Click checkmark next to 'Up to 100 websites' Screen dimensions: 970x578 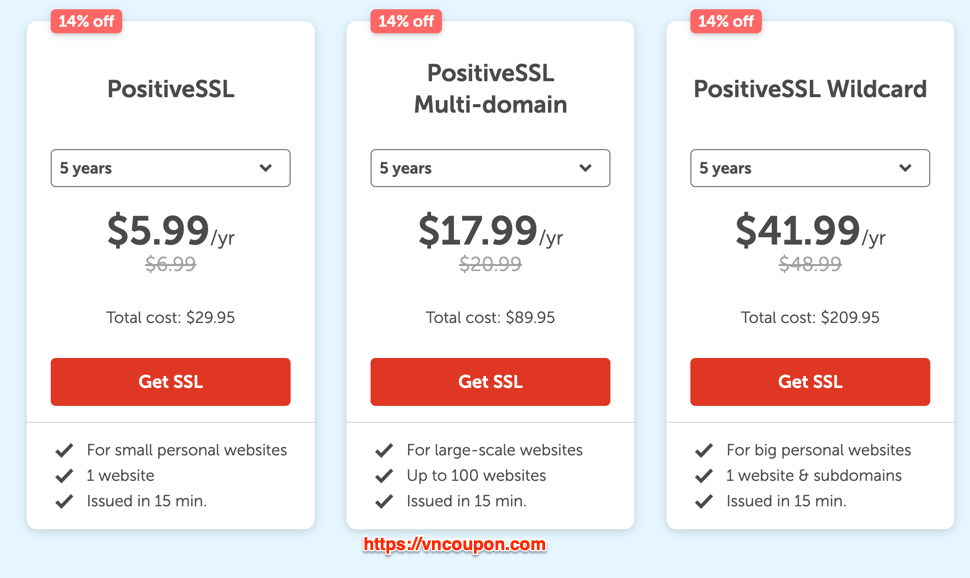click(x=384, y=476)
